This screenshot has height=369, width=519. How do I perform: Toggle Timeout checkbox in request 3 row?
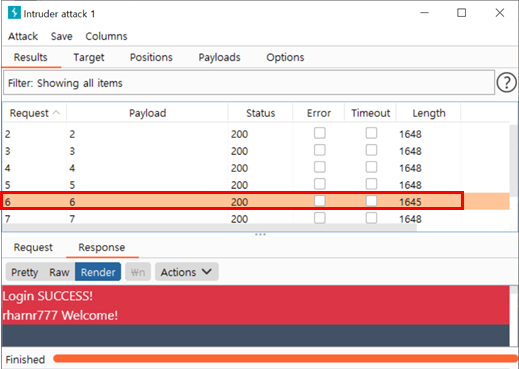tap(371, 150)
